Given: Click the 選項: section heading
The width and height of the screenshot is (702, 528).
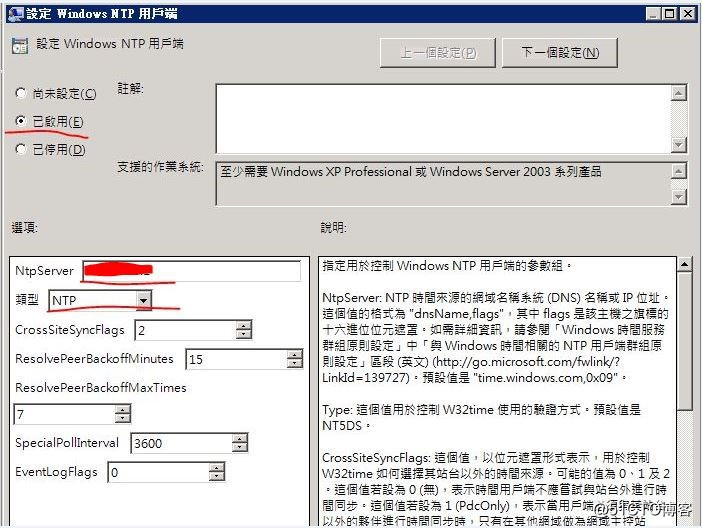Looking at the screenshot, I should coord(25,228).
